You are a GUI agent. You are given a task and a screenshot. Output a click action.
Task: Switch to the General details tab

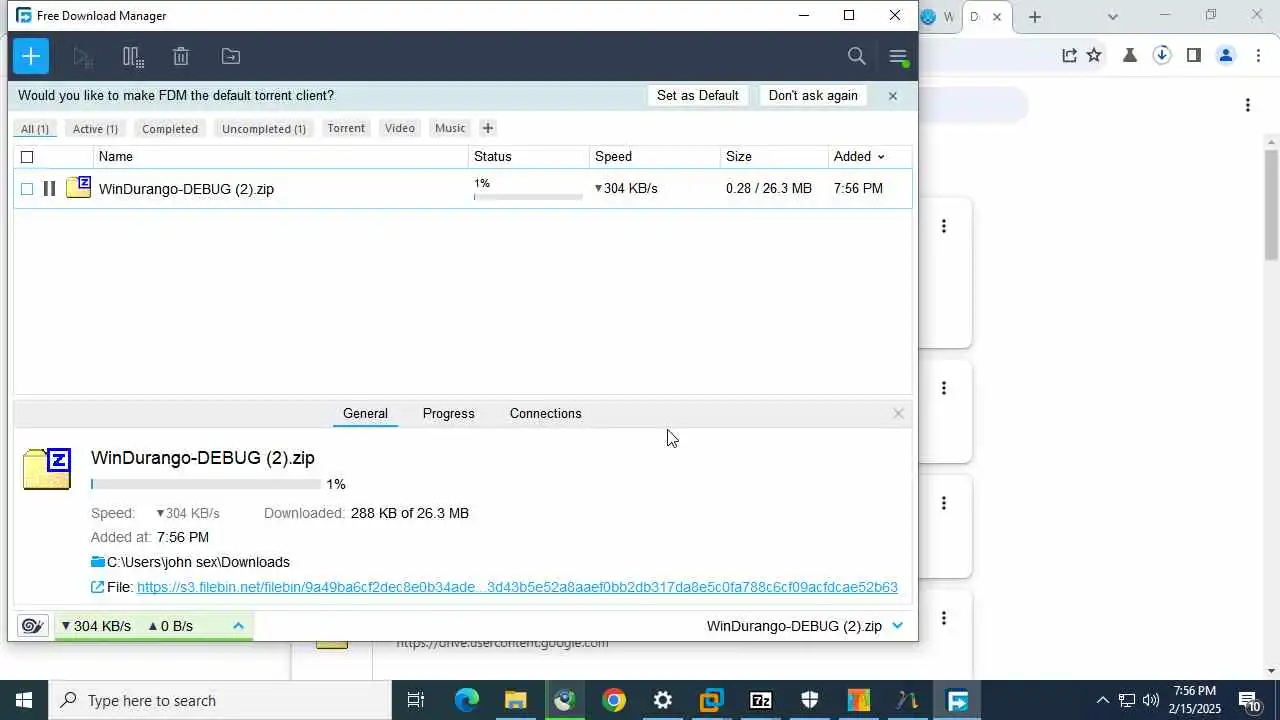click(365, 413)
